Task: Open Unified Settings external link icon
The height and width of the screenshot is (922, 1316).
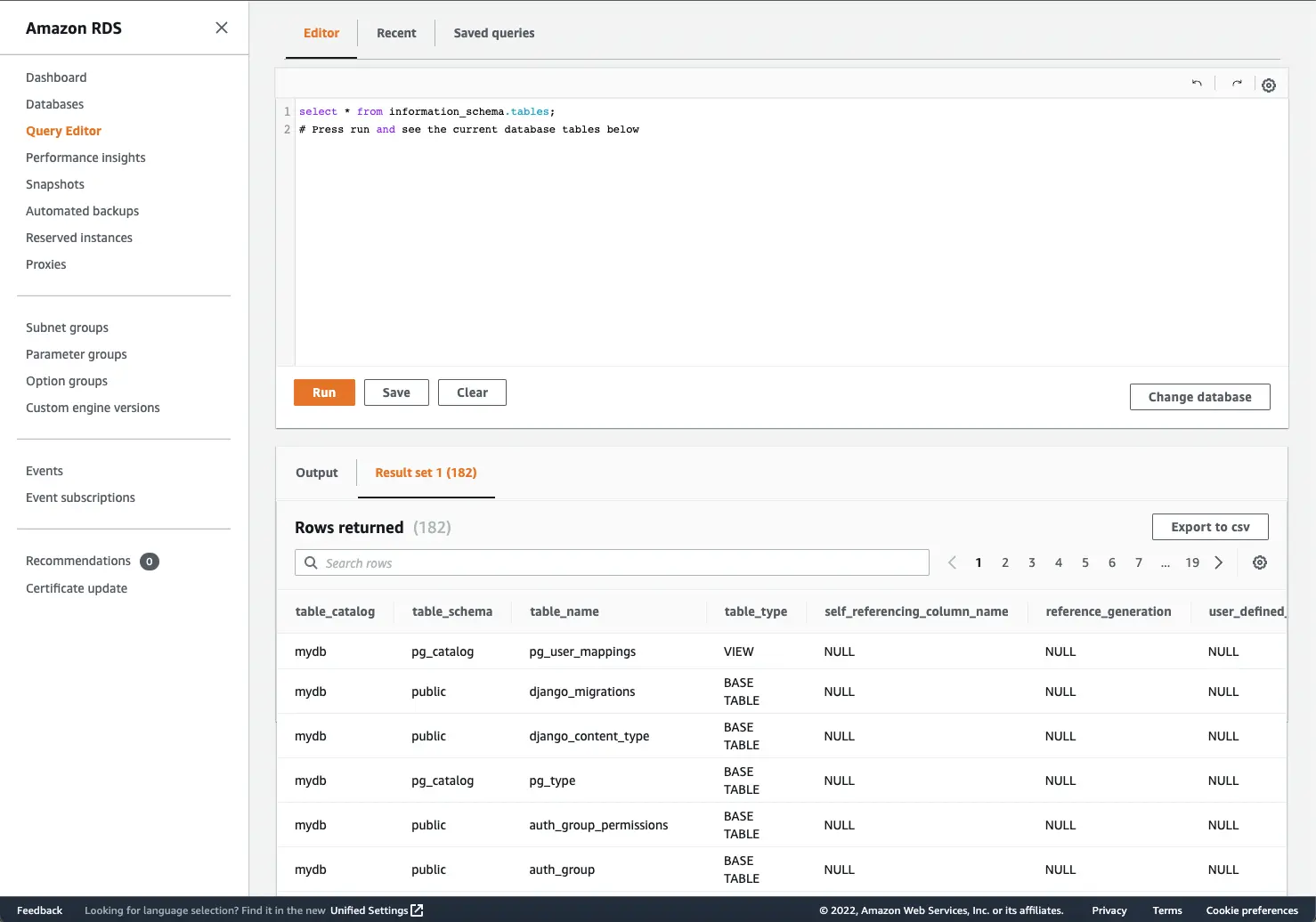Action: [417, 910]
